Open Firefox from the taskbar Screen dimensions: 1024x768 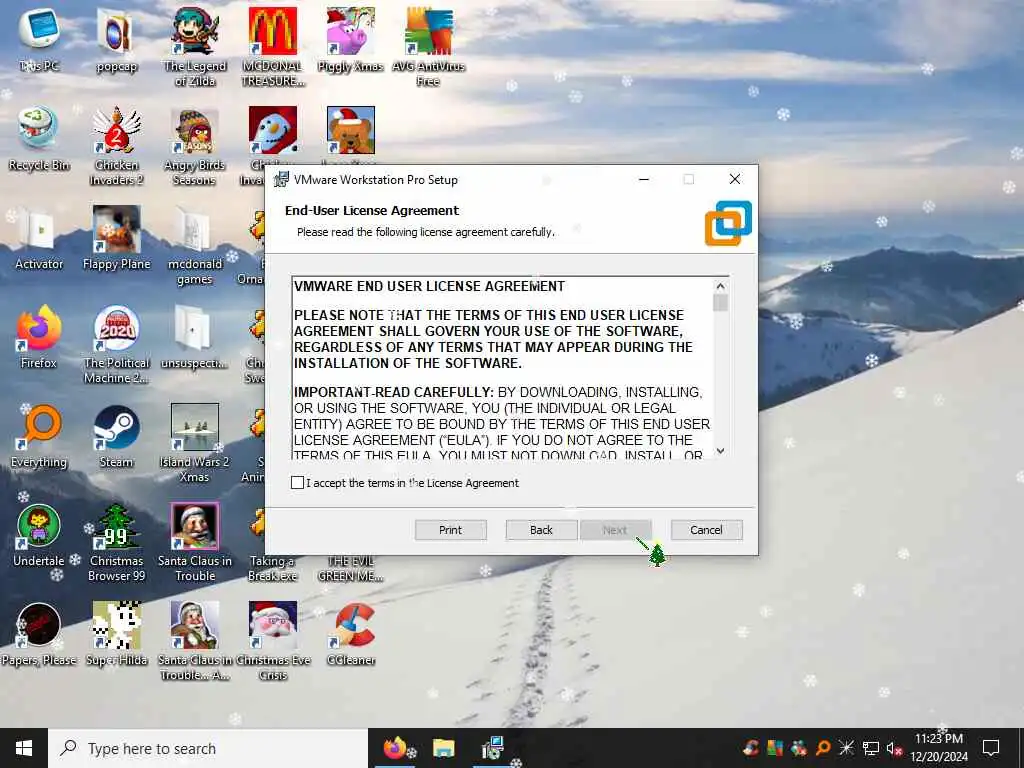point(396,748)
